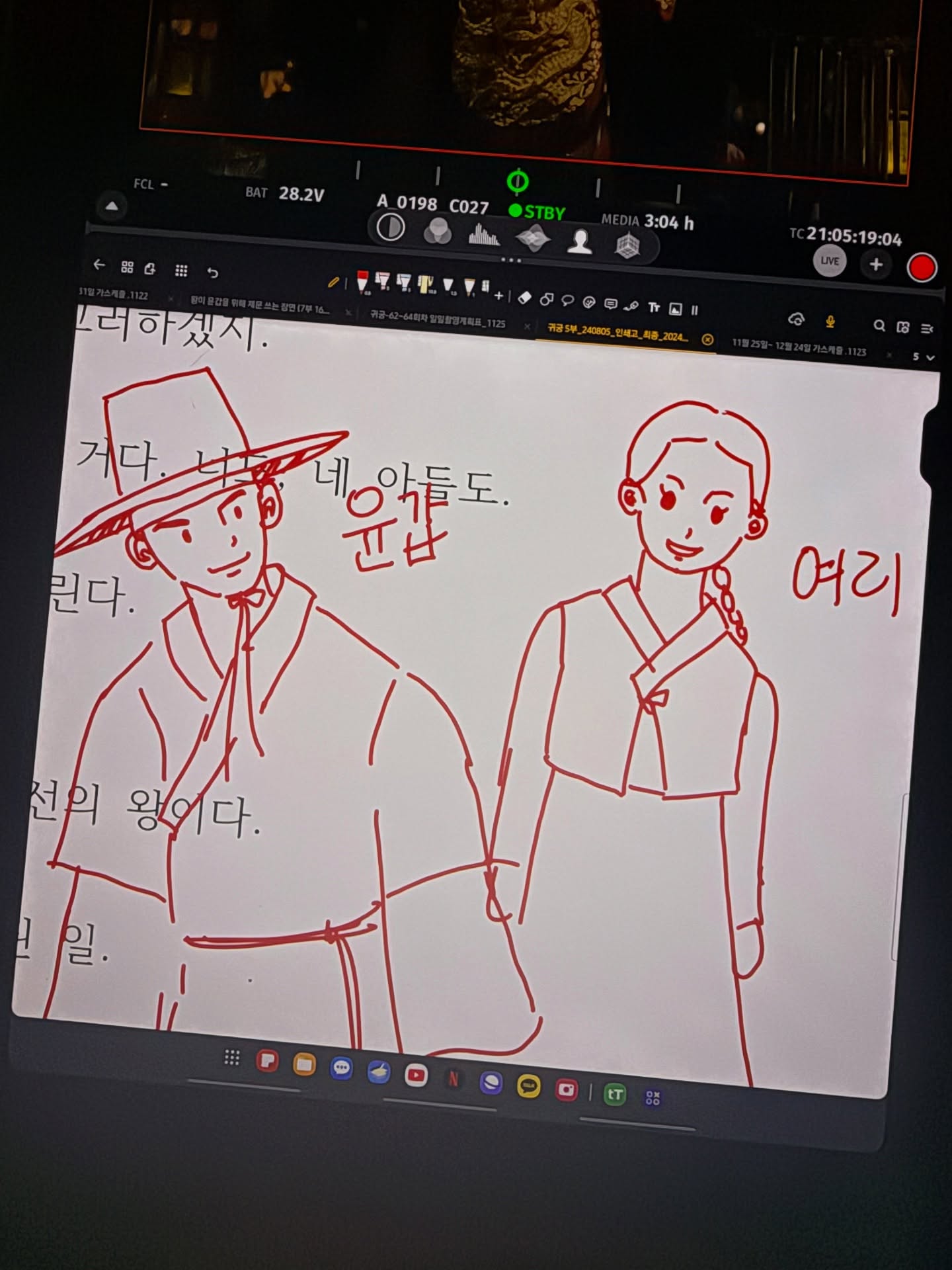Viewport: 952px width, 1270px height.
Task: Add a new pen with plus icon
Action: click(x=499, y=295)
